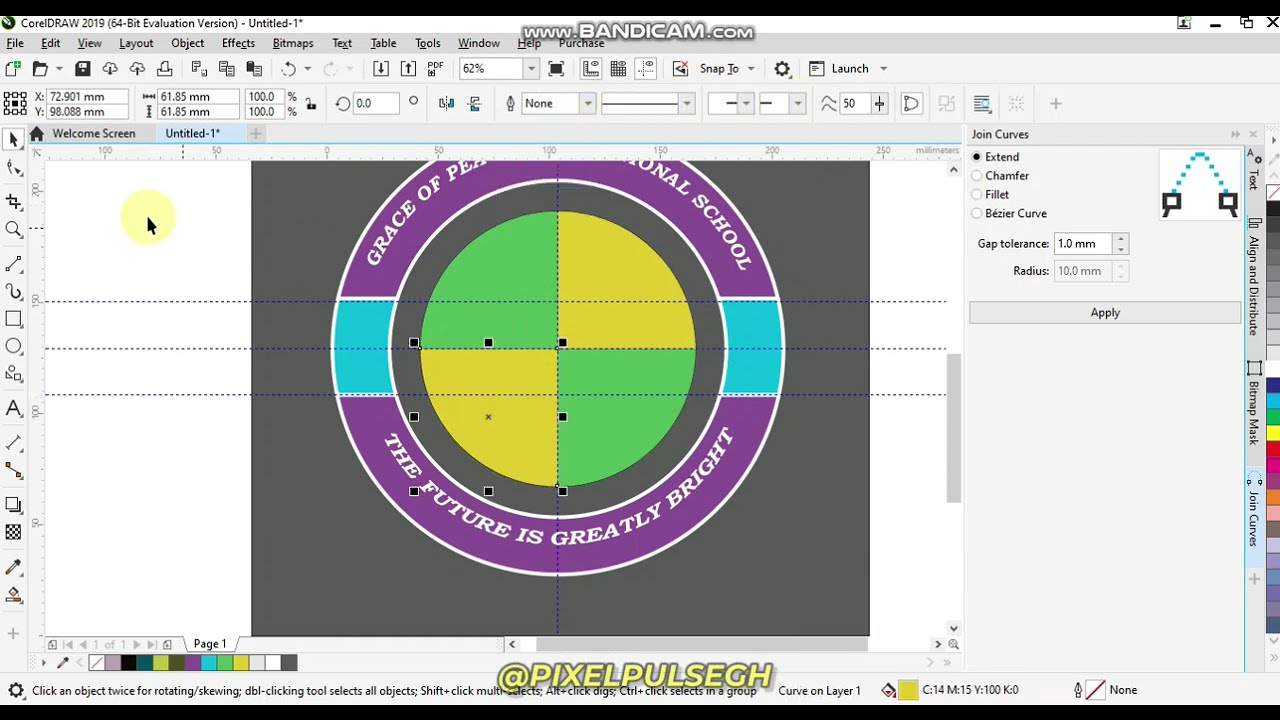Select the Zoom tool magnifier
1280x720 pixels.
click(x=13, y=230)
